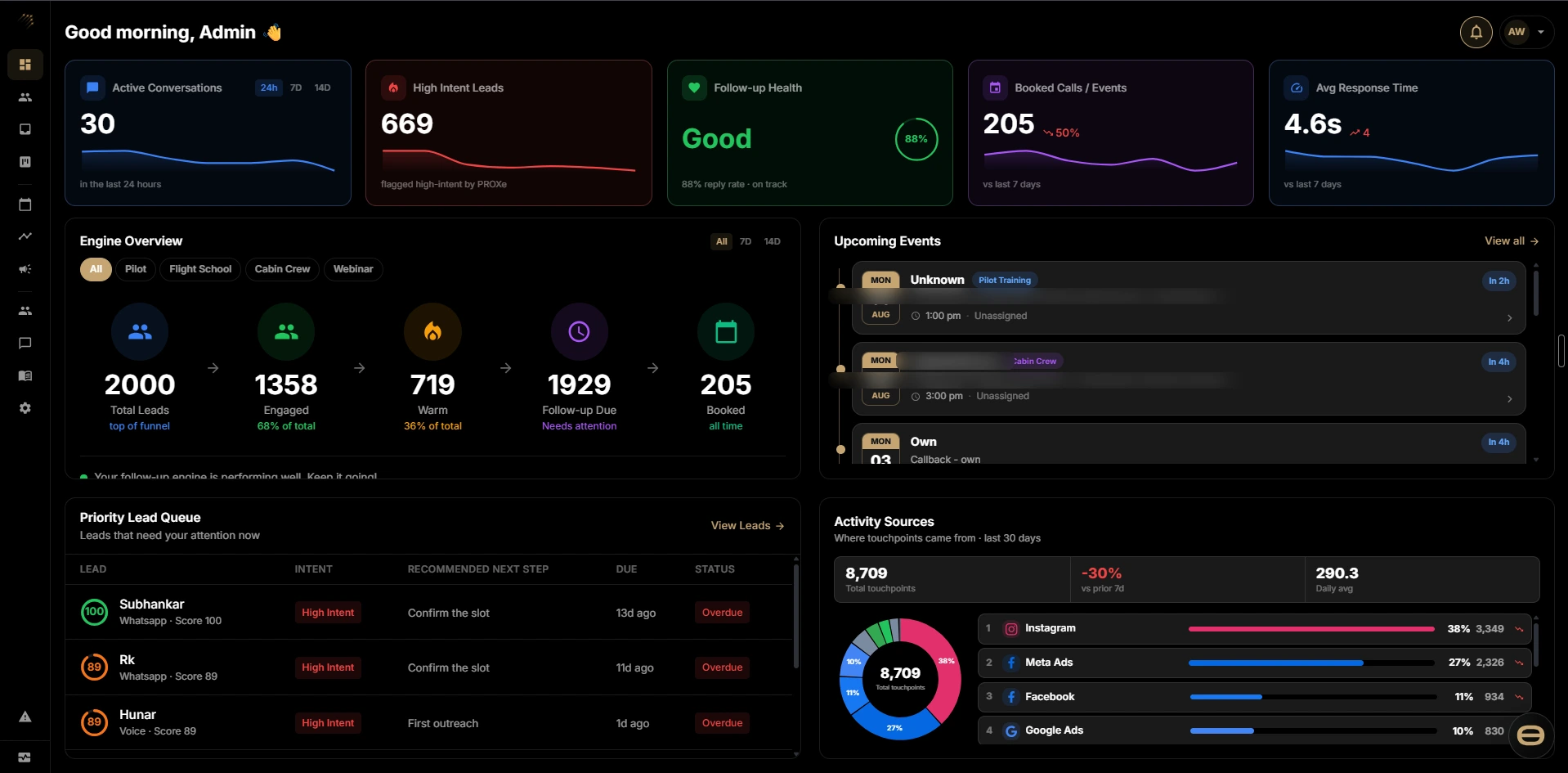Open the notifications bell
The width and height of the screenshot is (1568, 773).
[x=1476, y=33]
